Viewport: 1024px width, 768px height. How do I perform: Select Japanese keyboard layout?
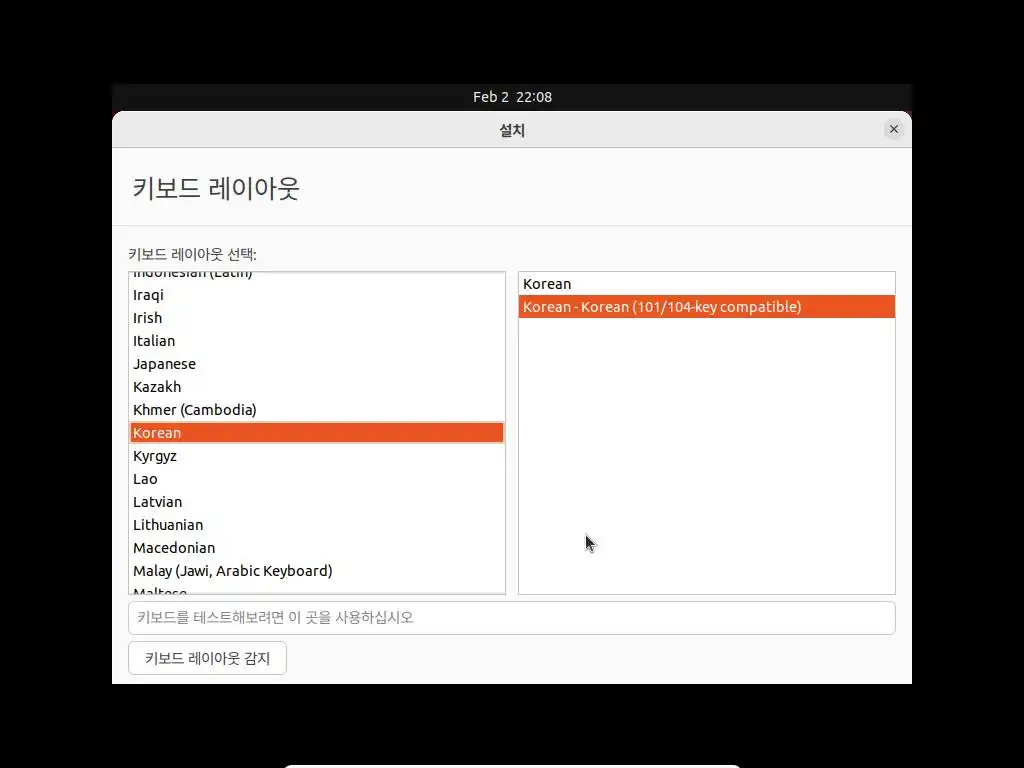tap(317, 364)
